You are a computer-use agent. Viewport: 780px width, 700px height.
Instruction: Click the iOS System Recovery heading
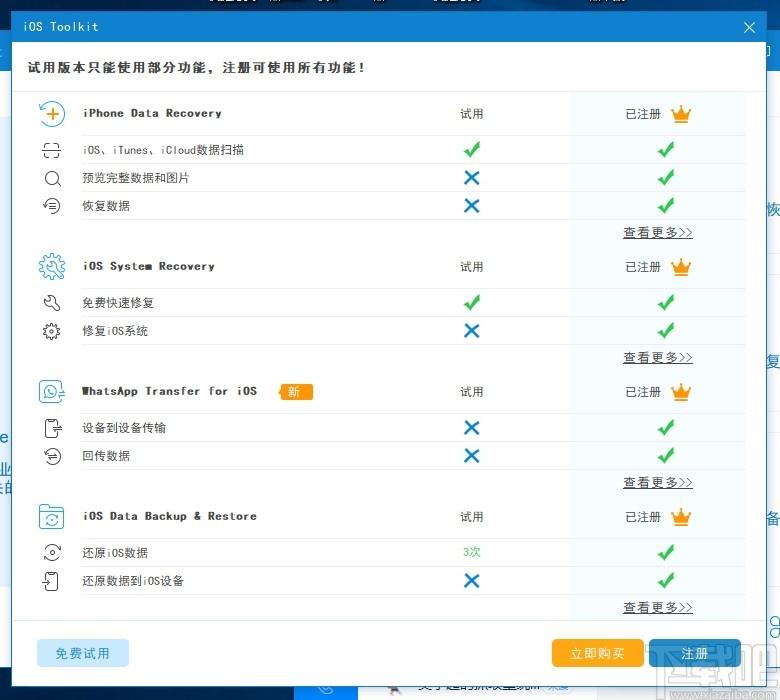point(149,266)
